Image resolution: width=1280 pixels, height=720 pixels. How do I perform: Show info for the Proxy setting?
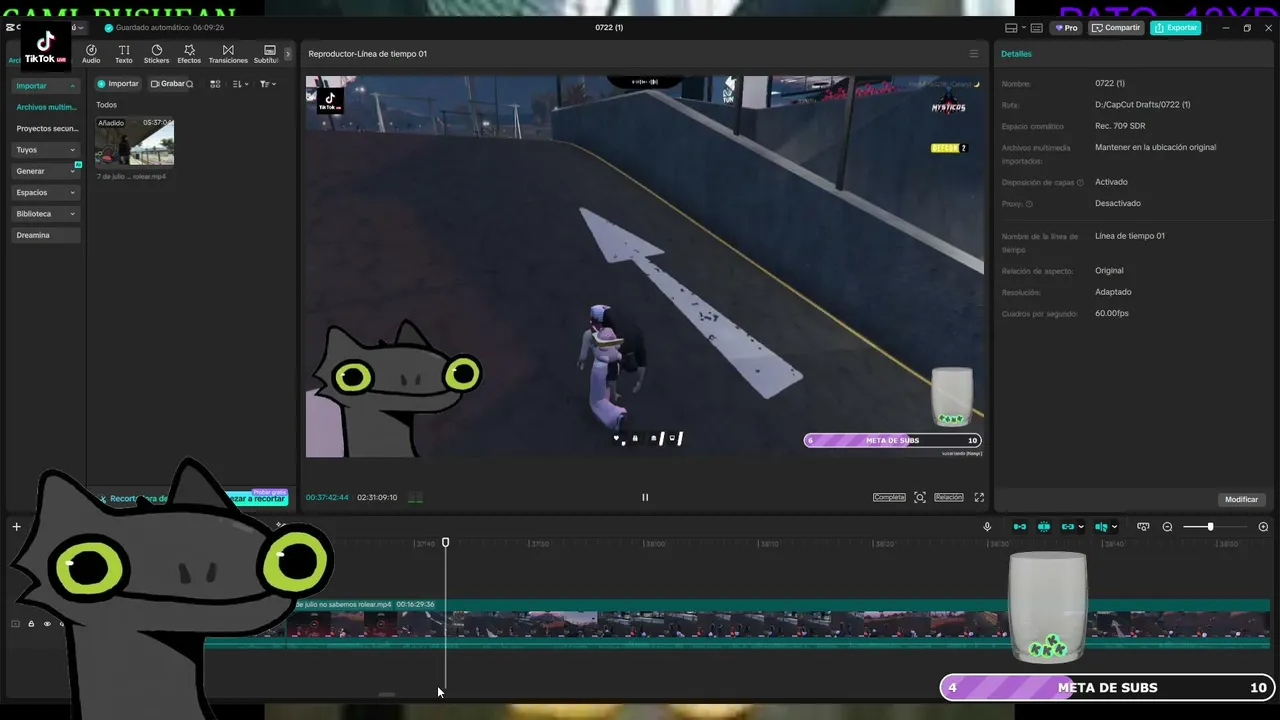pyautogui.click(x=1029, y=204)
